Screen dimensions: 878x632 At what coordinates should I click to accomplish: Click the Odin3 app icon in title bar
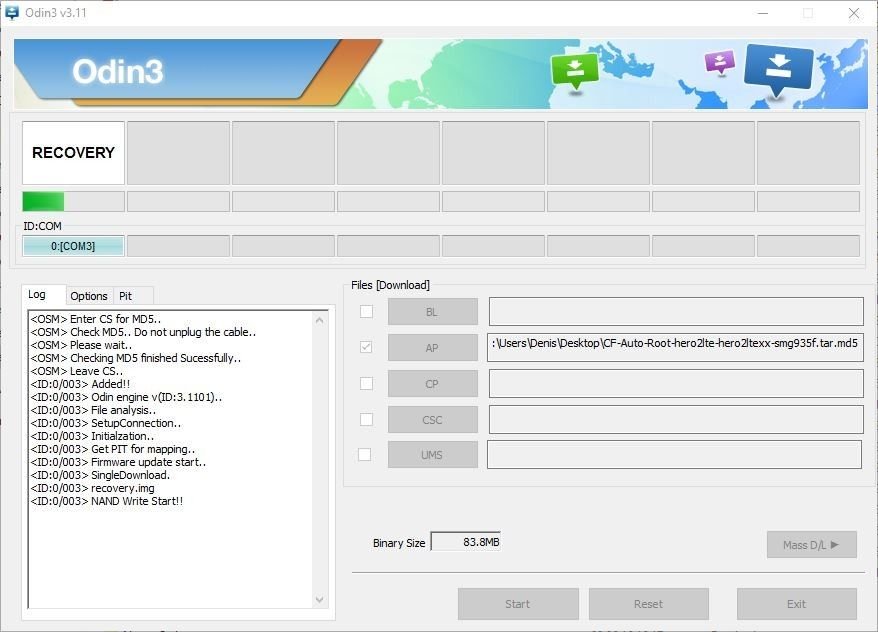[x=12, y=12]
